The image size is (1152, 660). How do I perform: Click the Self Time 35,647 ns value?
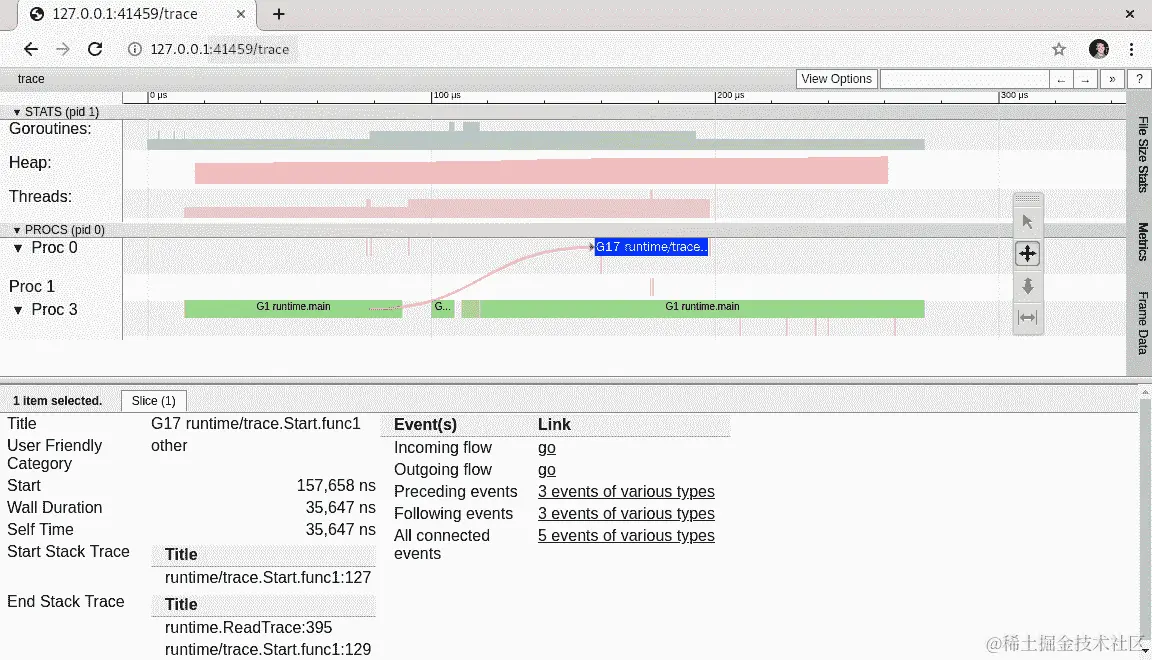(x=340, y=530)
